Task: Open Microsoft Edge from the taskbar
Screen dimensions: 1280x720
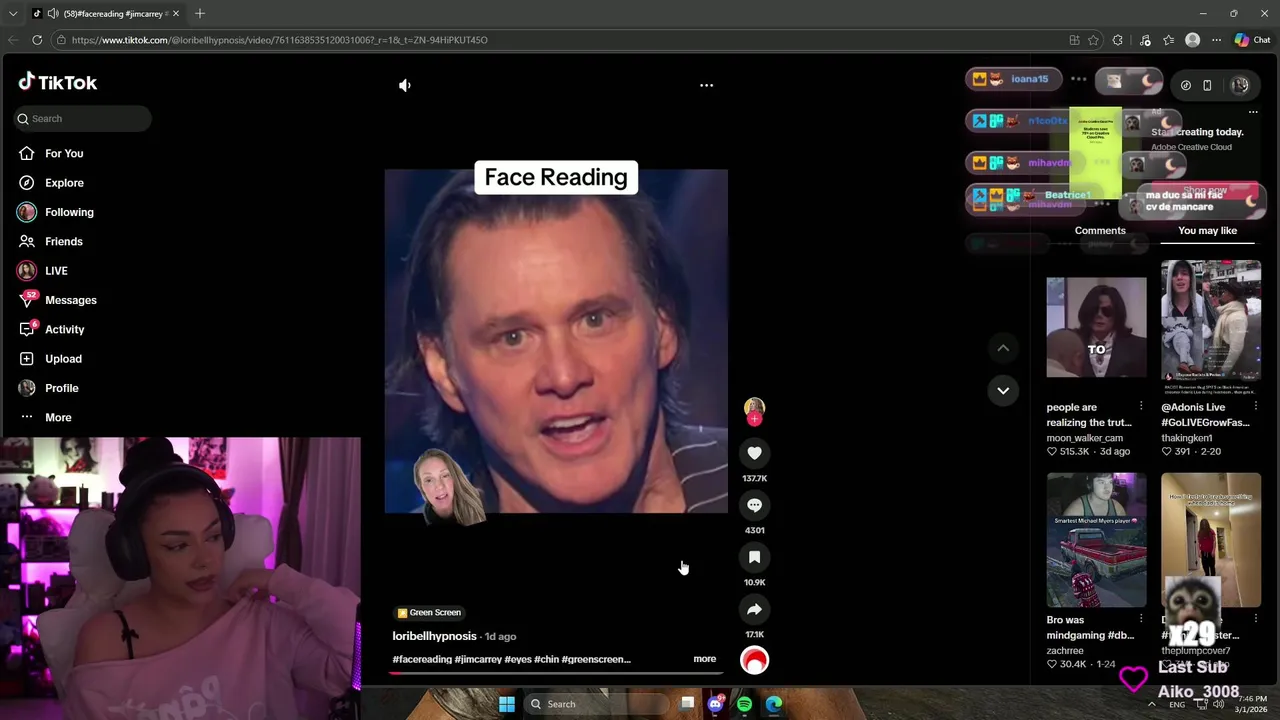Action: 774,704
